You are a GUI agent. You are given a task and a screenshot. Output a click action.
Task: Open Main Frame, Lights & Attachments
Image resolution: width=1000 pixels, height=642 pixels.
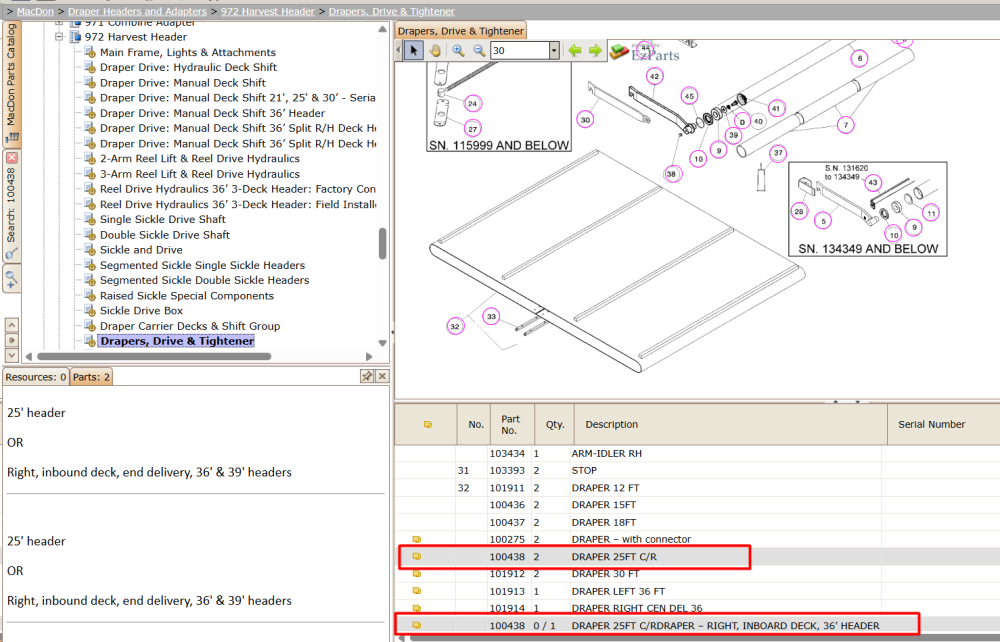coord(188,52)
